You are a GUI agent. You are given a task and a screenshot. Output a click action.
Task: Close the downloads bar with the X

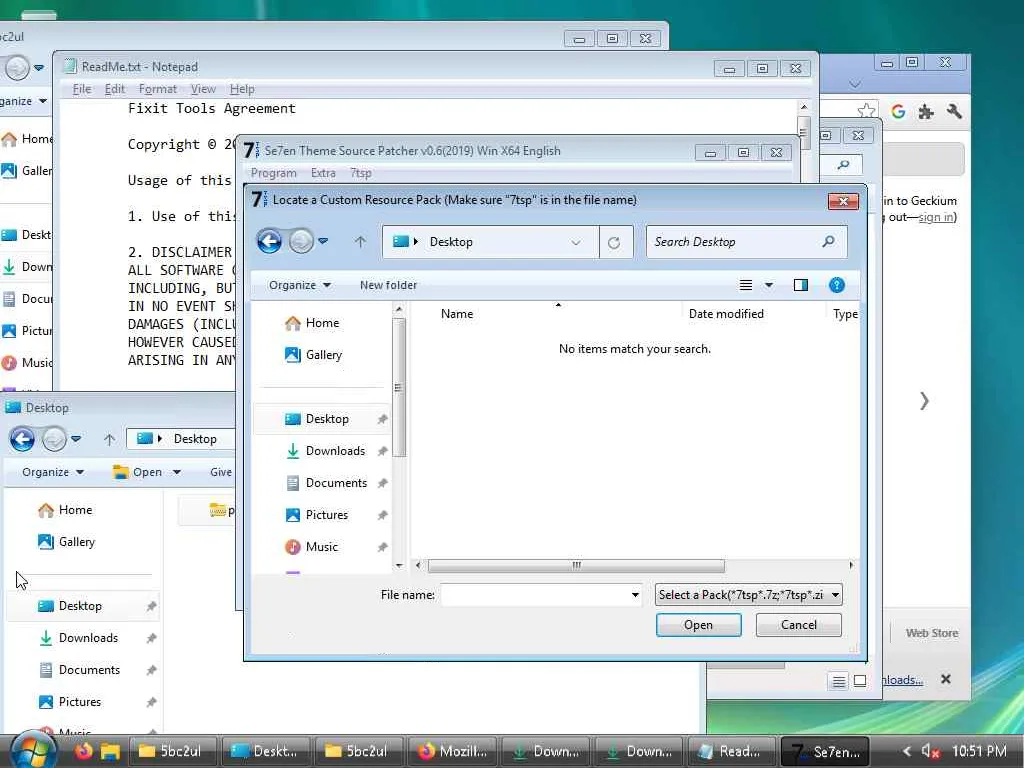[x=946, y=679]
